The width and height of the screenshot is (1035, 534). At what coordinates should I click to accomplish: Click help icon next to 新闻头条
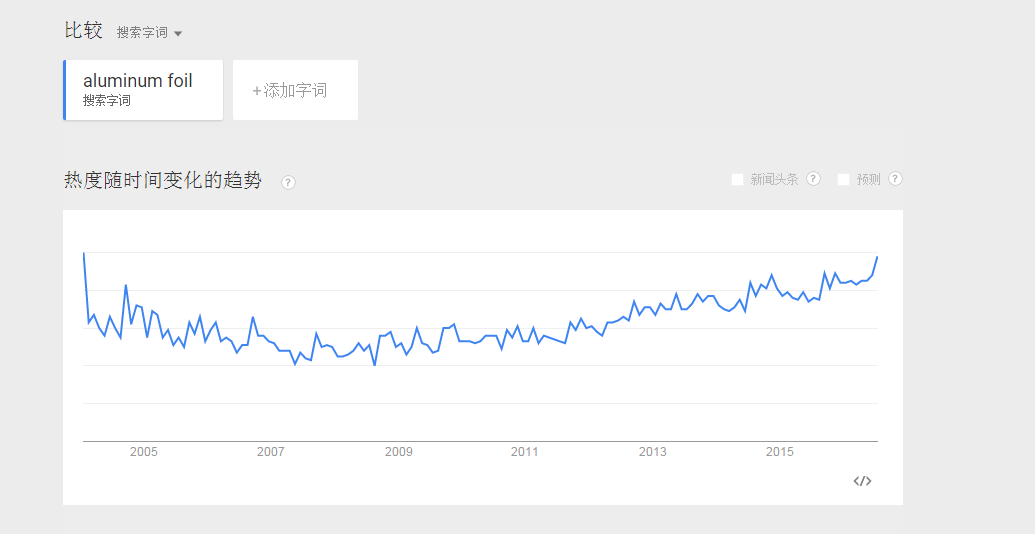(813, 179)
